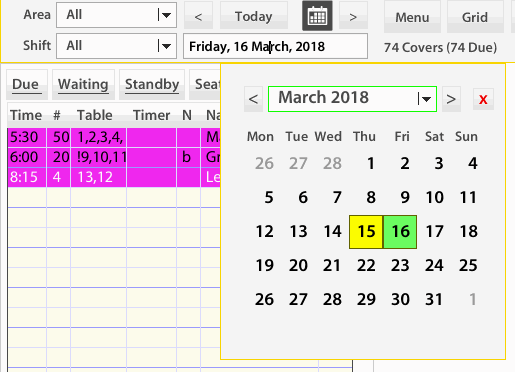Expand the March 2018 month dropdown

tap(352, 99)
